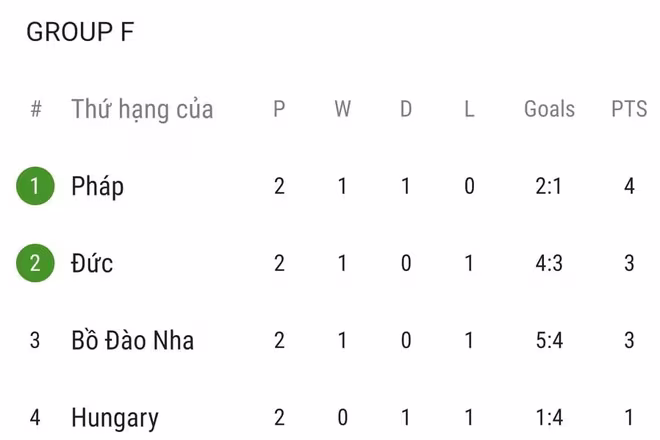The image size is (660, 440).
Task: Click the L losses column header
Action: [469, 109]
